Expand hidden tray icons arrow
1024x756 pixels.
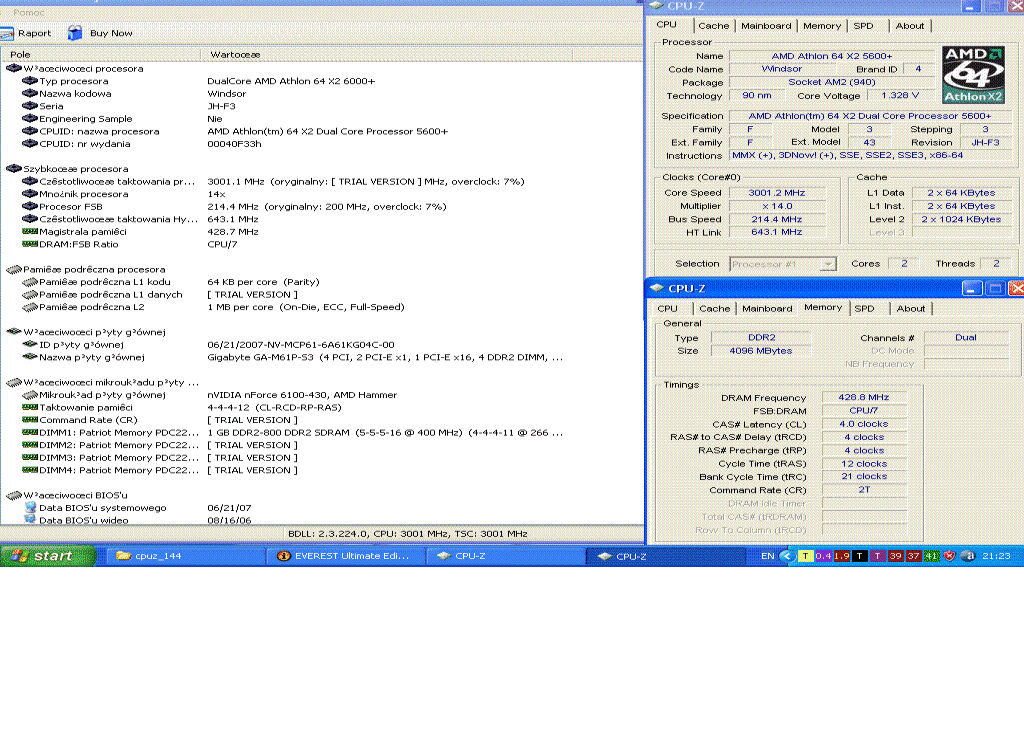point(788,556)
